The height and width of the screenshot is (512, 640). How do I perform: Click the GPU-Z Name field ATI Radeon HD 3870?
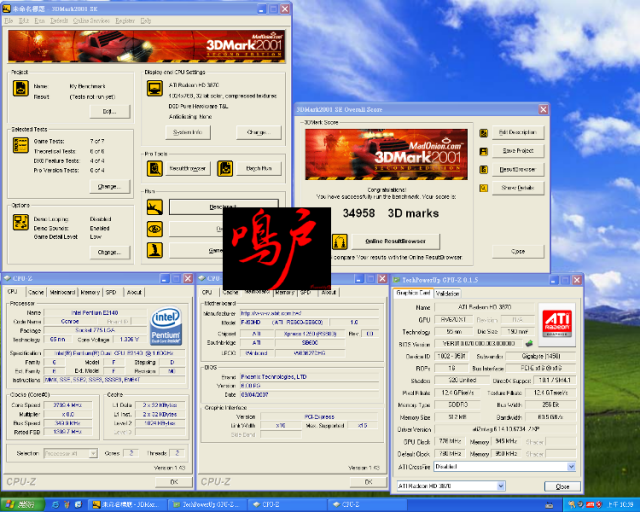(484, 307)
